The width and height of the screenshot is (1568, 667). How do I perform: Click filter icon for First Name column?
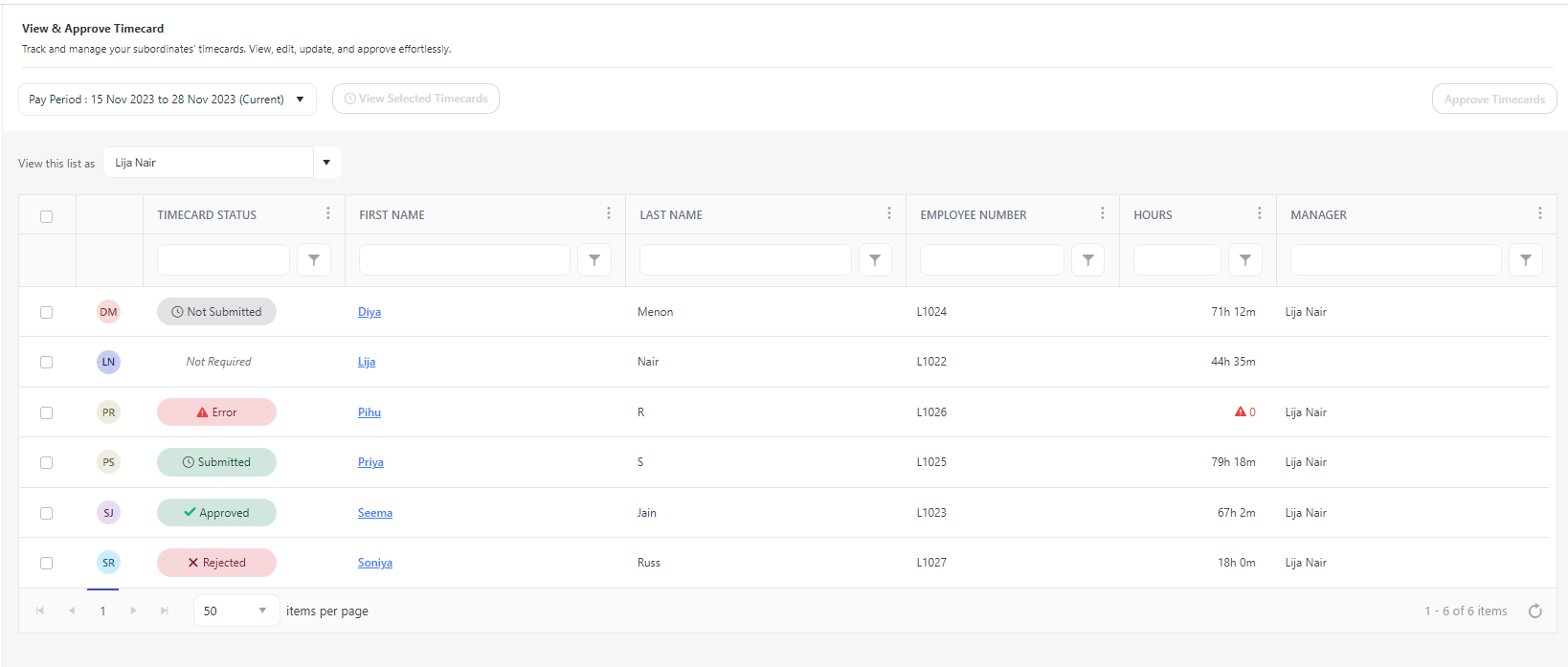click(x=594, y=260)
